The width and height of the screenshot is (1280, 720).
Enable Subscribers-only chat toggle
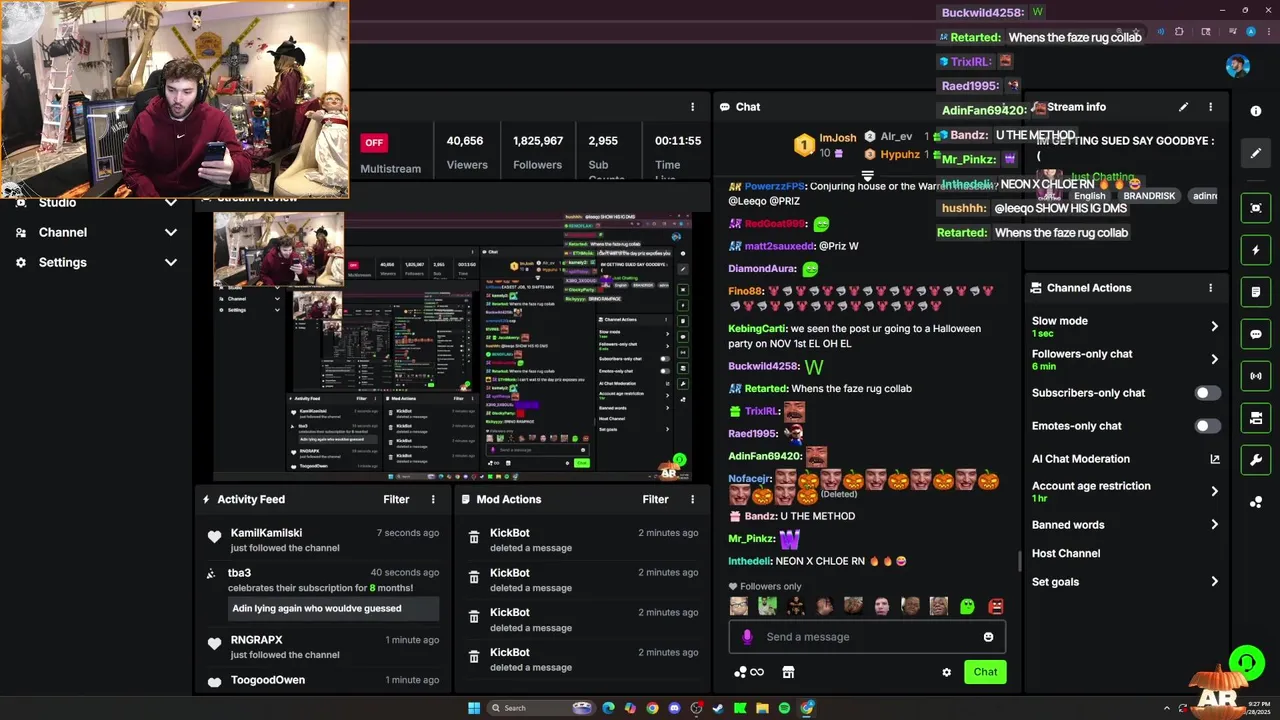pos(1208,393)
